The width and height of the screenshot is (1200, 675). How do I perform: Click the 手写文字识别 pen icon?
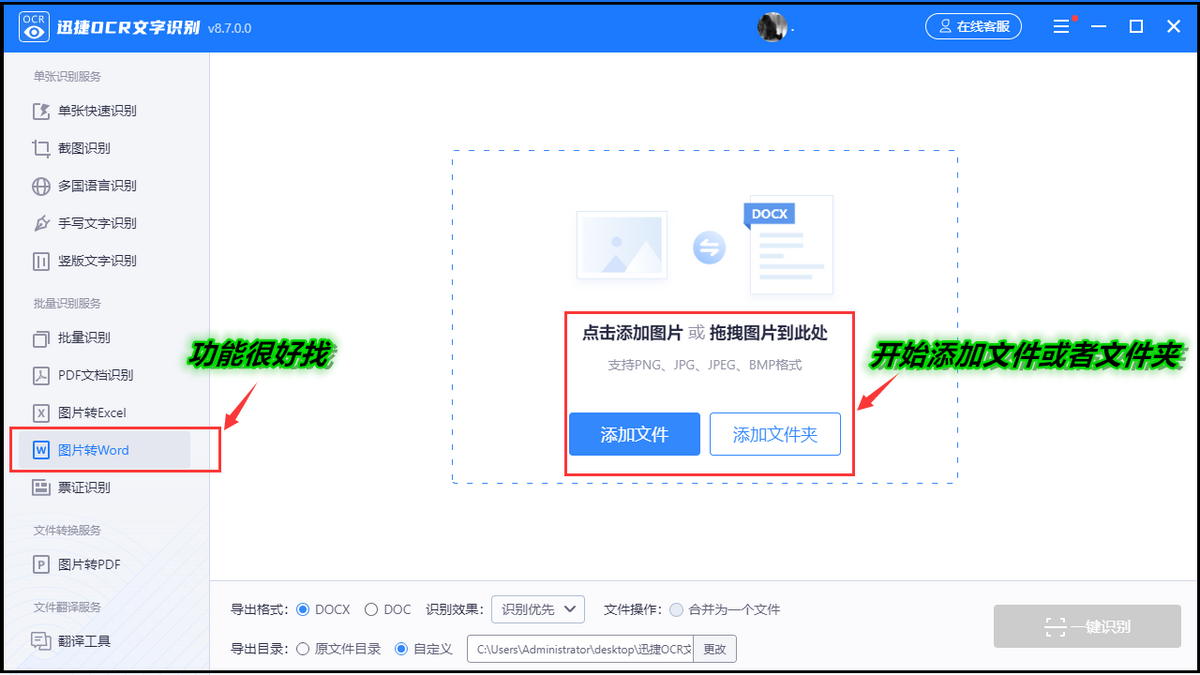click(41, 223)
